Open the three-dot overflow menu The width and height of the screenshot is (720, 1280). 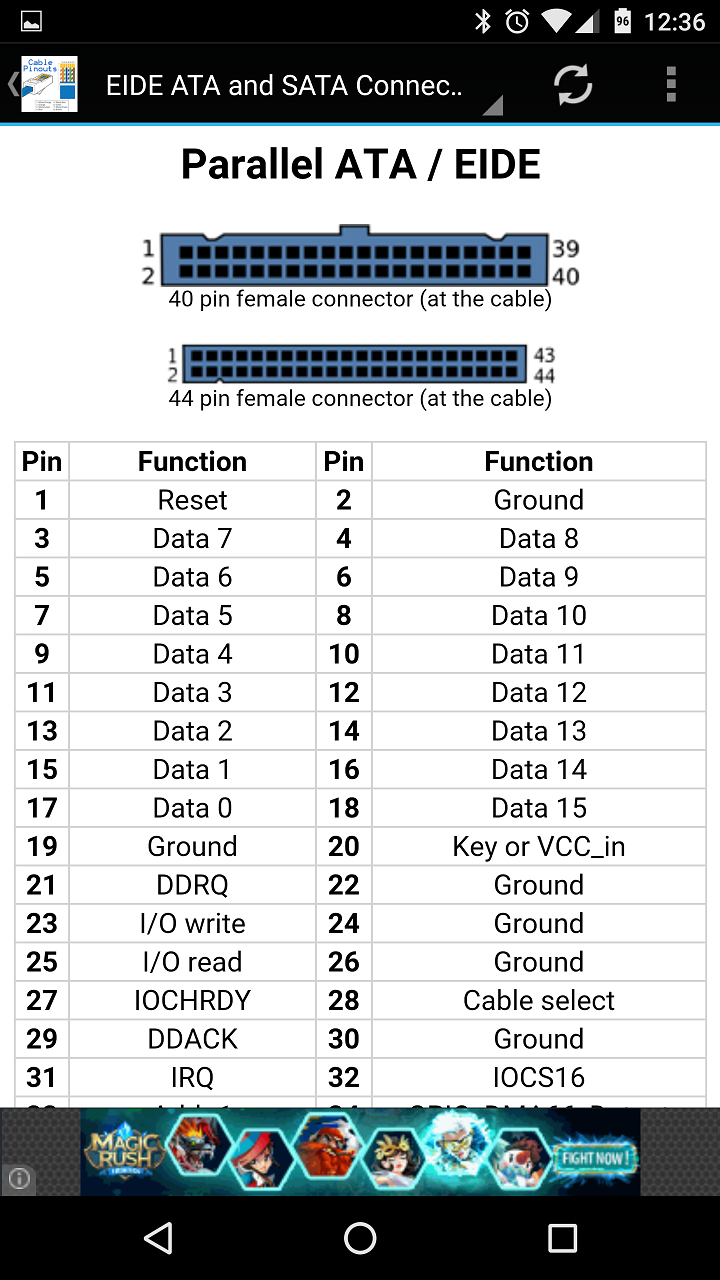coord(671,85)
